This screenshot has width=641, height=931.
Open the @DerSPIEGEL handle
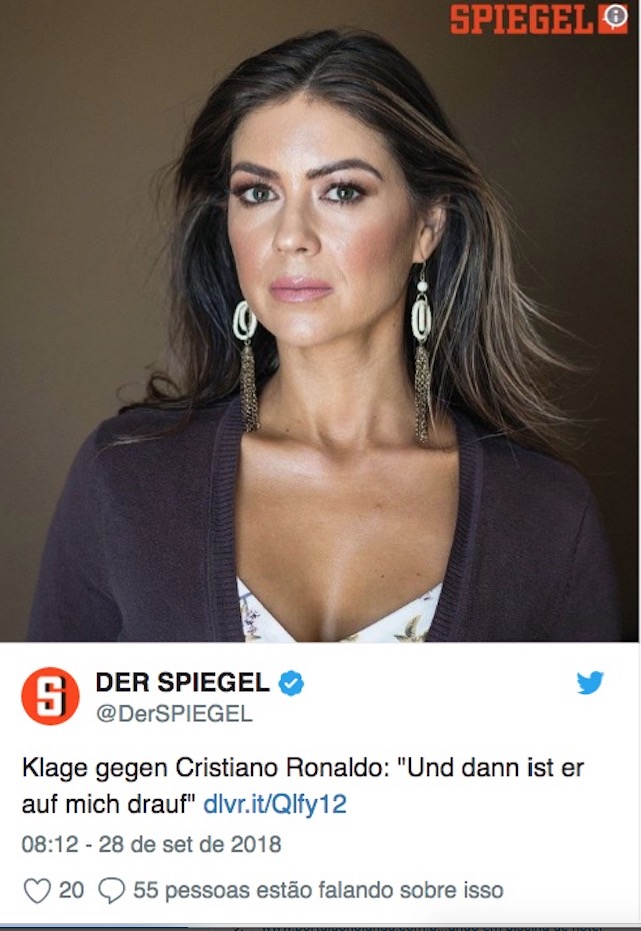coord(174,713)
